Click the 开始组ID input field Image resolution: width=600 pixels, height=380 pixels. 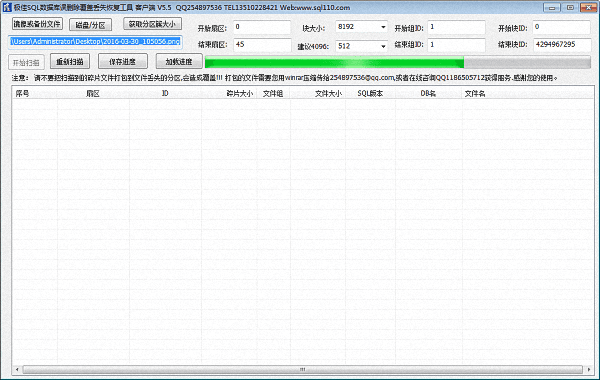pyautogui.click(x=456, y=27)
